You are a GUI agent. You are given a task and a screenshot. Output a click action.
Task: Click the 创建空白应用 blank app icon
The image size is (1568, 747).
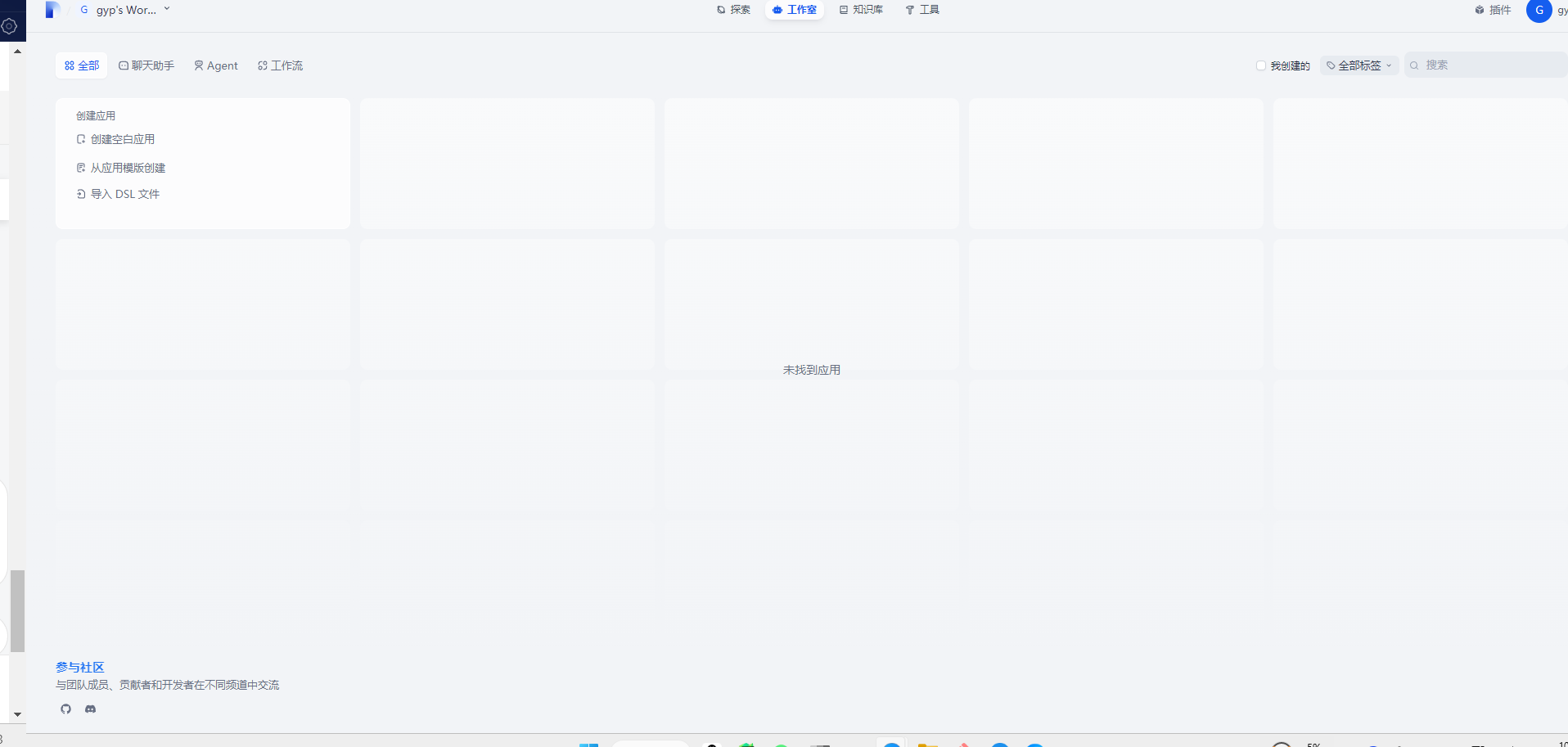tap(81, 139)
